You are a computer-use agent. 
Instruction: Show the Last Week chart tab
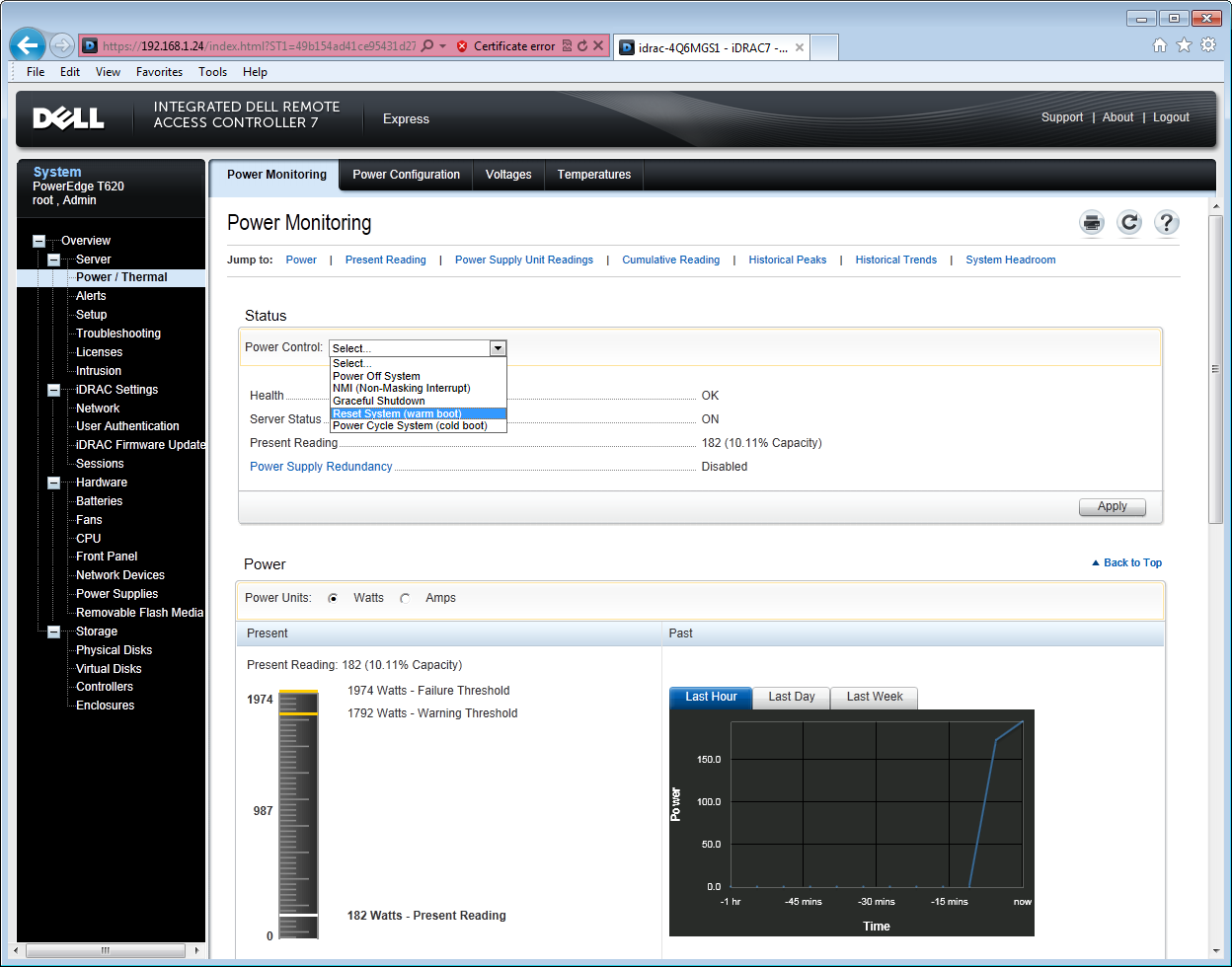point(875,697)
